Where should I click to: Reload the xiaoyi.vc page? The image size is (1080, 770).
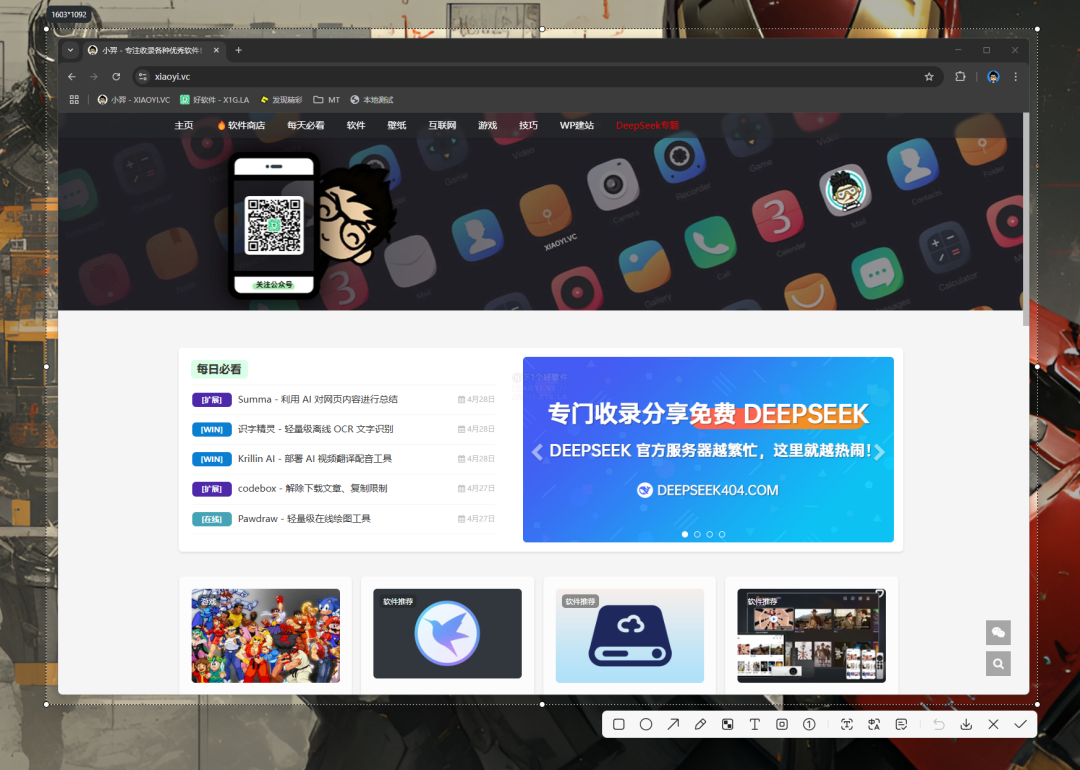(116, 76)
